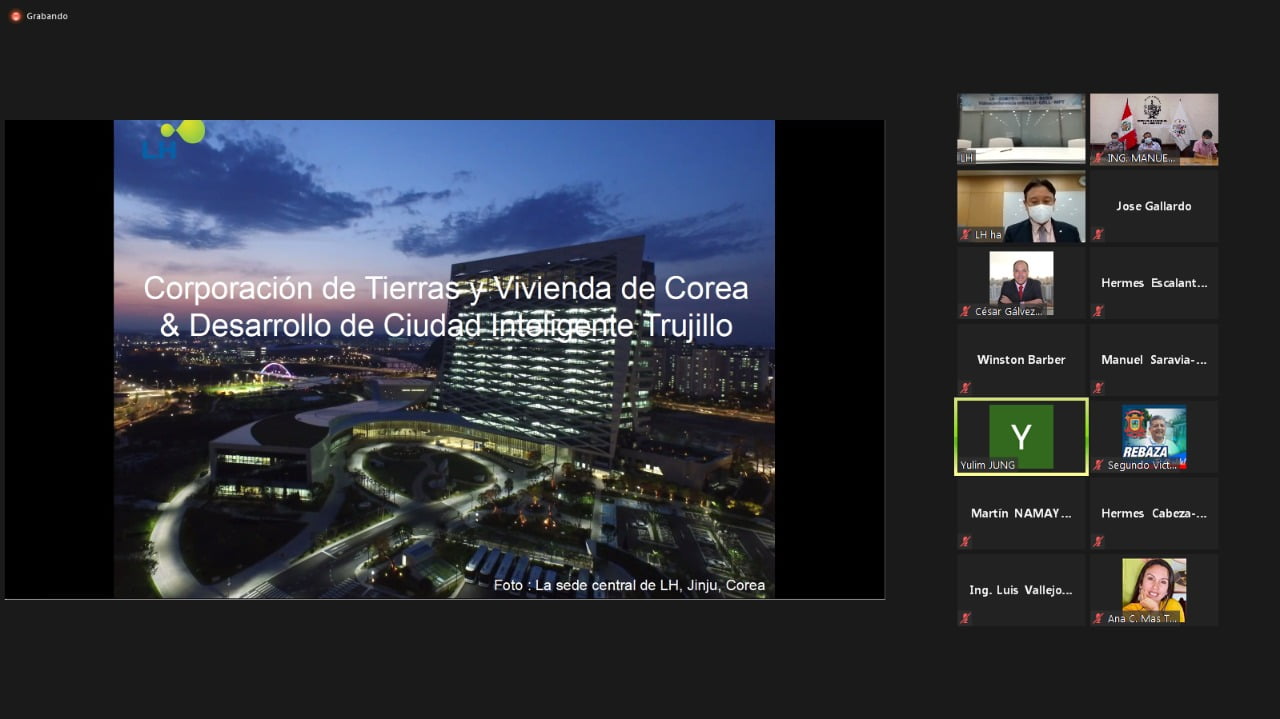Screen dimensions: 1280x719
Task: Select the Martín NAMAY... participant tile
Action: point(1021,514)
